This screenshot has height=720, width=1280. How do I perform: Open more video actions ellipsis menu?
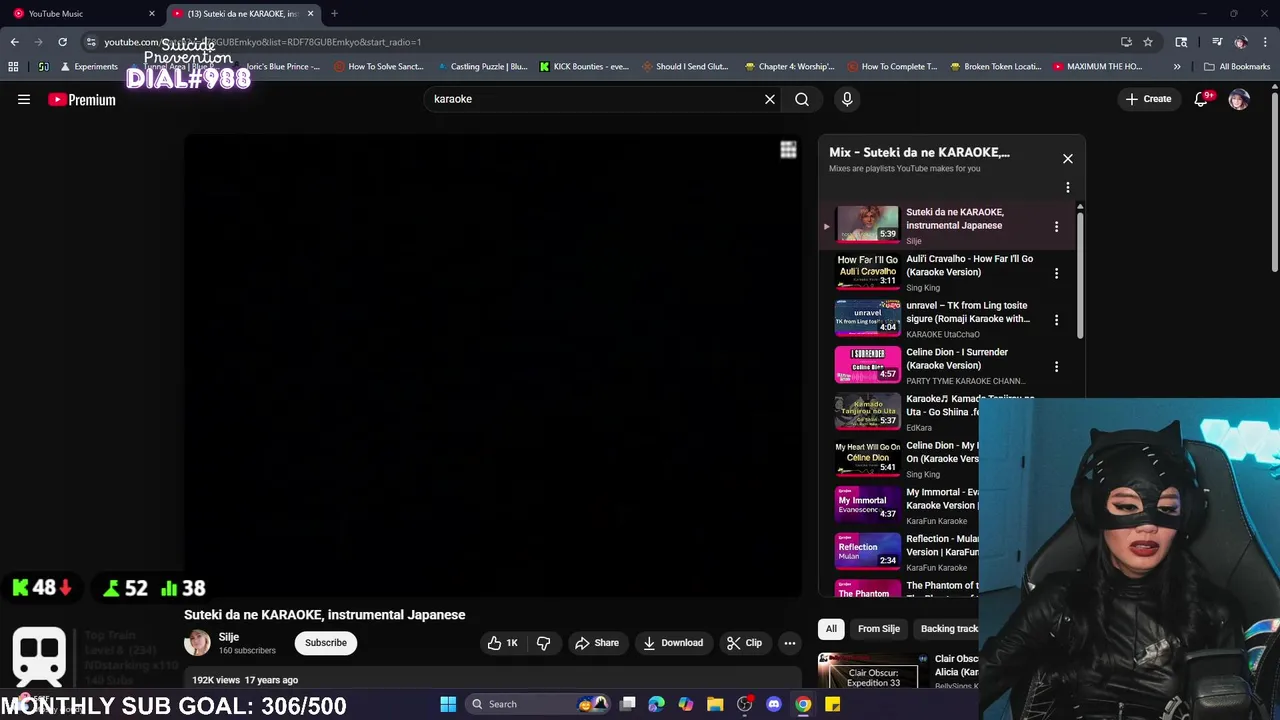790,643
